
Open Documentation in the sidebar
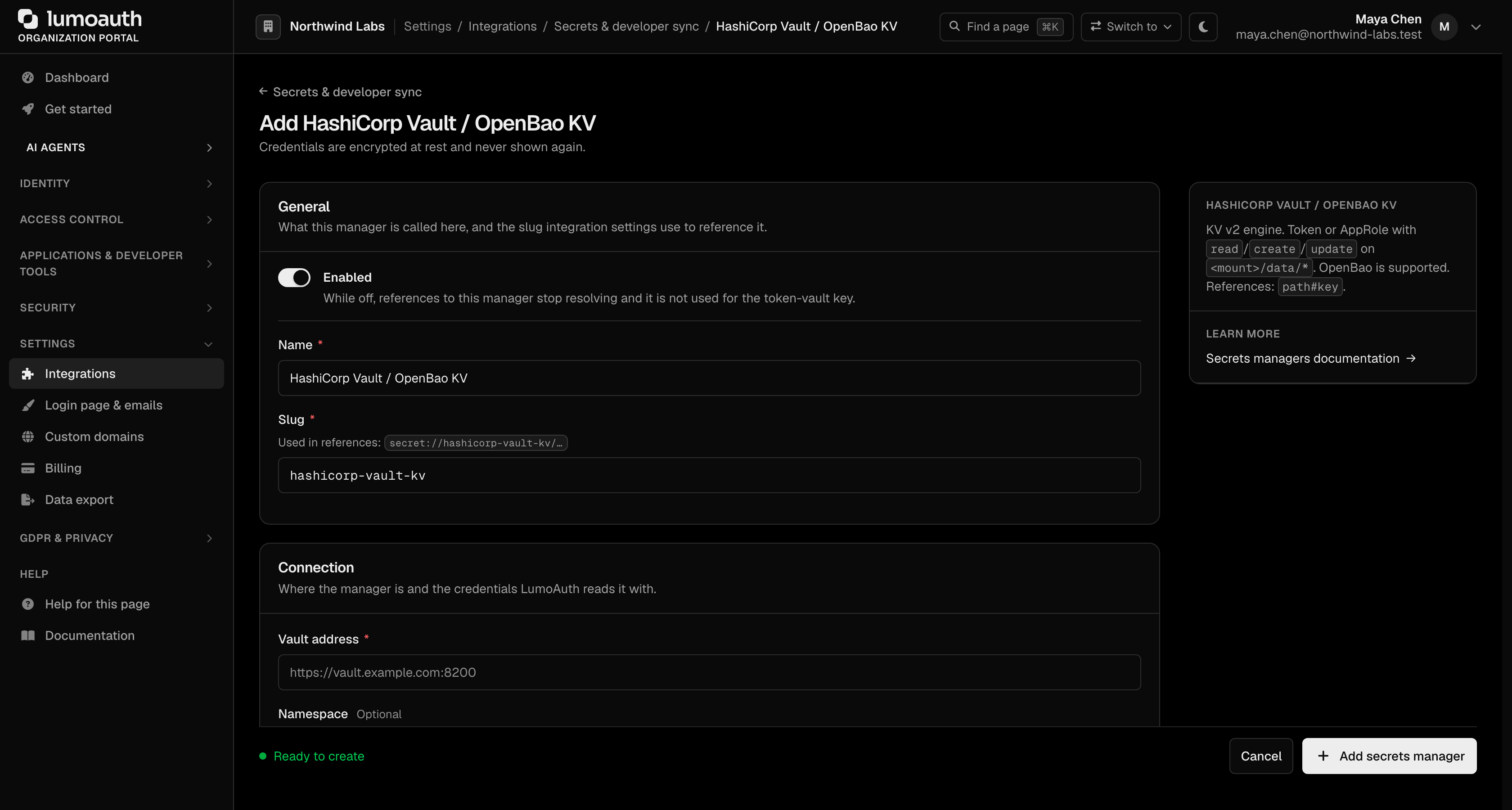point(116,636)
